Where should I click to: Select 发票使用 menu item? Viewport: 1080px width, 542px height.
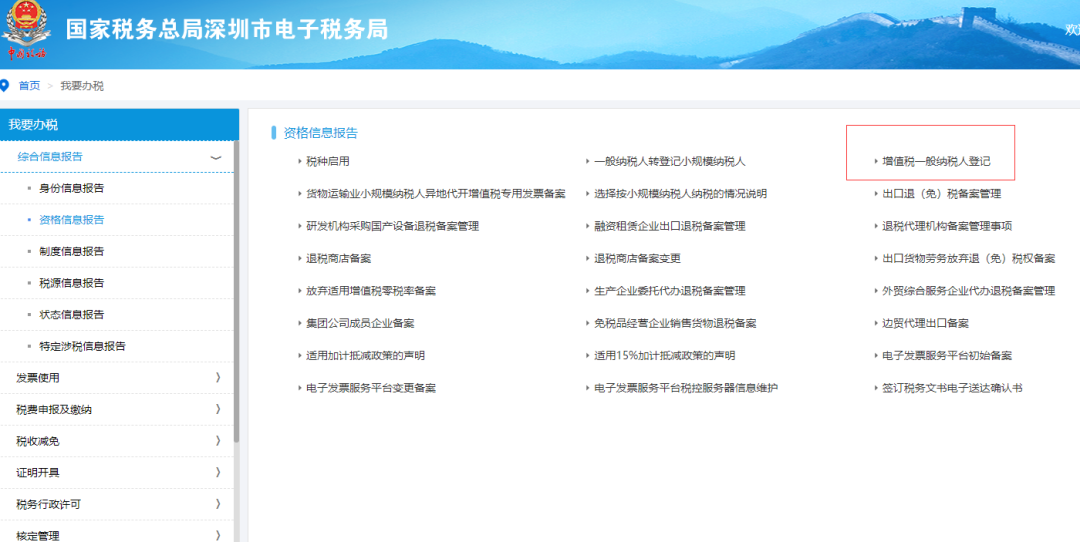tap(38, 378)
